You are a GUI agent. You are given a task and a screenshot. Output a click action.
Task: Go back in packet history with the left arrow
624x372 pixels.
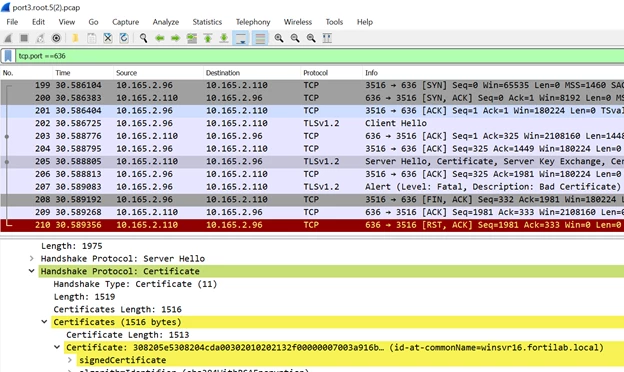pyautogui.click(x=160, y=38)
